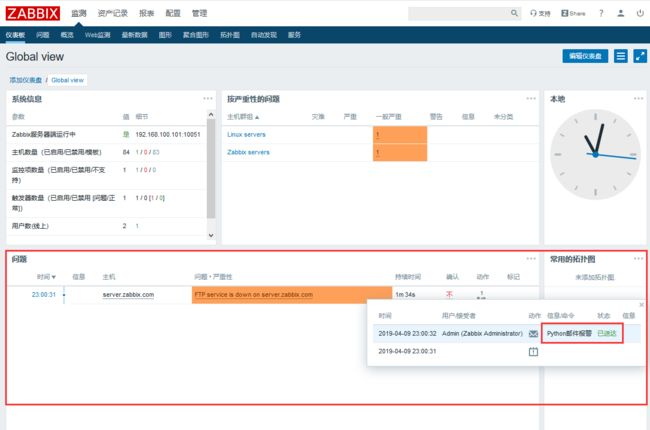650x430 pixels.
Task: Open the 系统信息 widget options menu
Action: [208, 99]
